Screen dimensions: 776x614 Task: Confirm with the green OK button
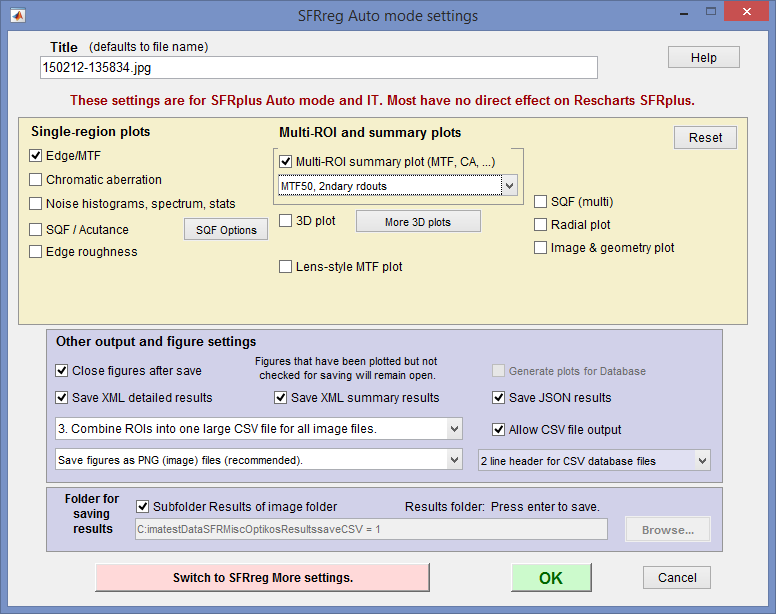[551, 577]
